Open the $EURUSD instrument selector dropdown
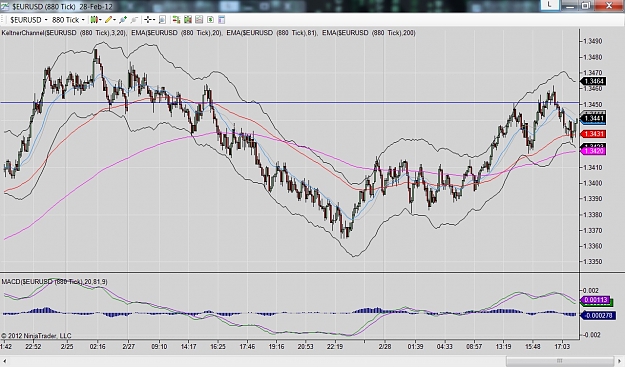Viewport: 625px width, 367px height. (x=28, y=20)
